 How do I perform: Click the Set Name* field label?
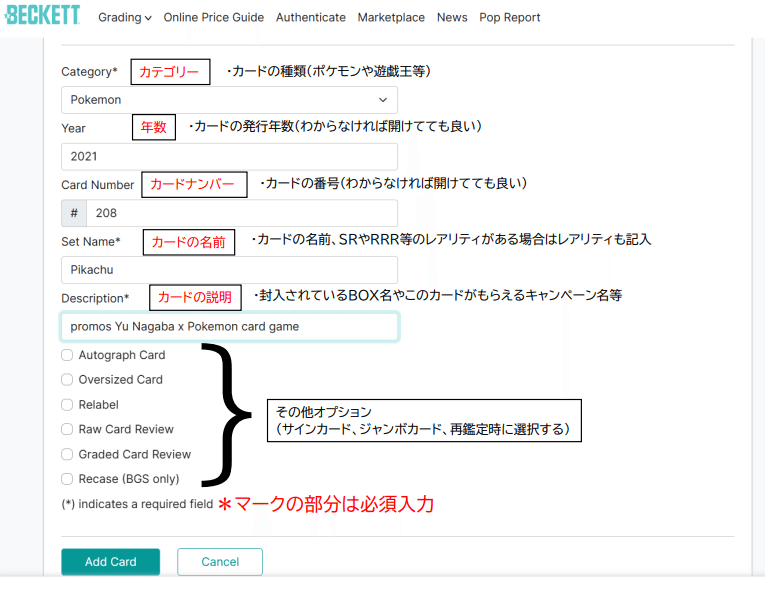pyautogui.click(x=91, y=242)
